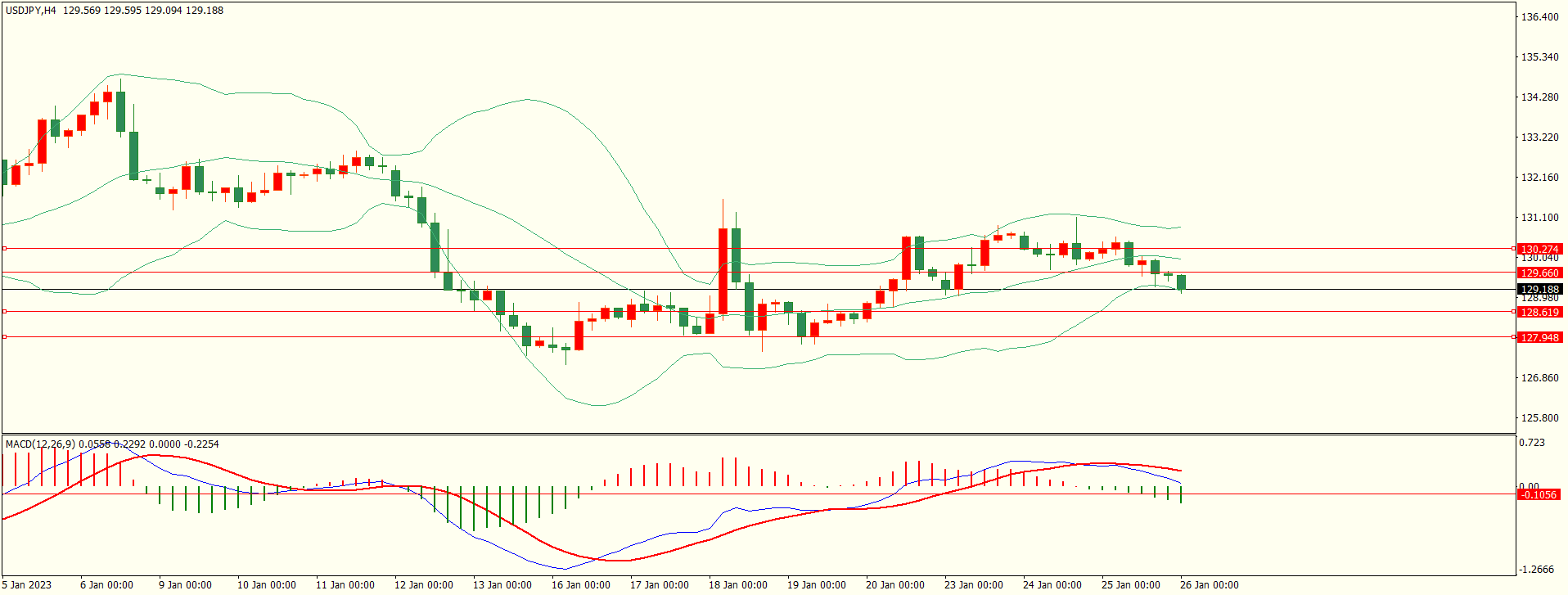The width and height of the screenshot is (1568, 595).
Task: Click the 125.800 price axis value
Action: pos(1539,417)
